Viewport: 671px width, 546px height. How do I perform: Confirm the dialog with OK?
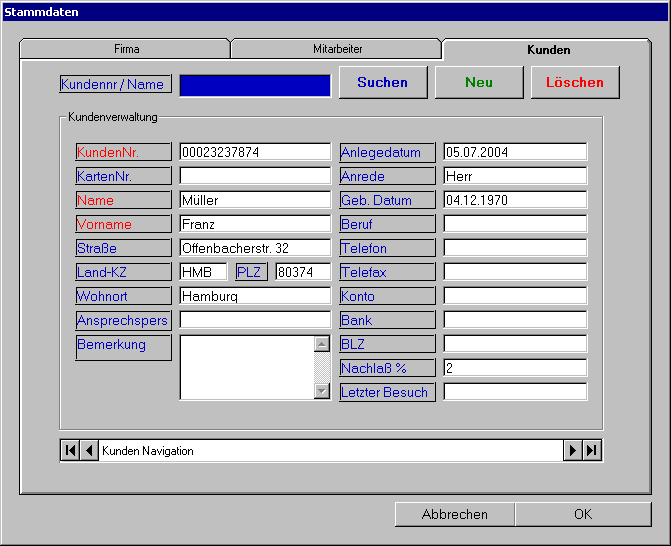[583, 514]
